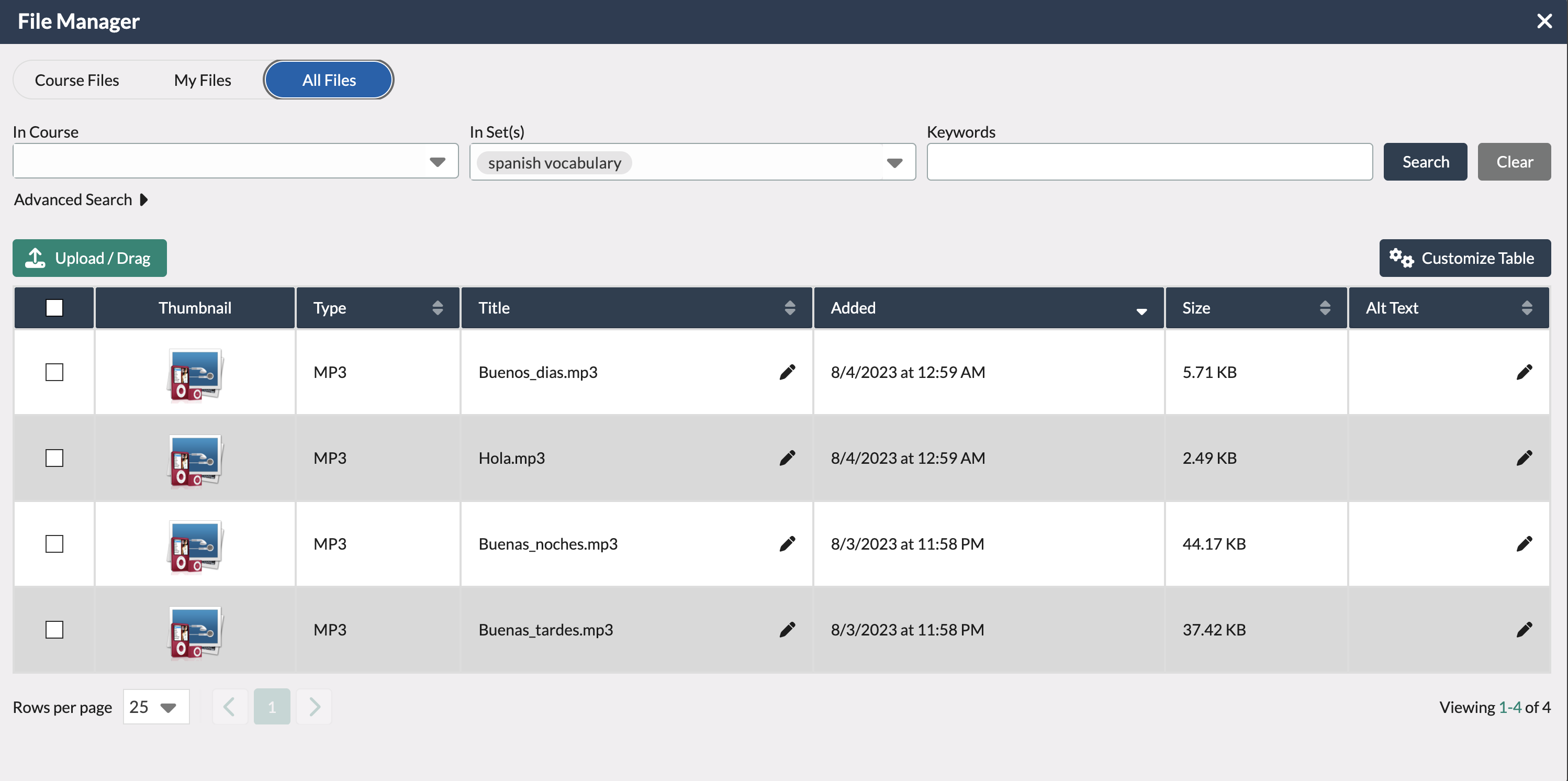Open the Rows per page dropdown
The height and width of the screenshot is (781, 1568).
(x=156, y=706)
